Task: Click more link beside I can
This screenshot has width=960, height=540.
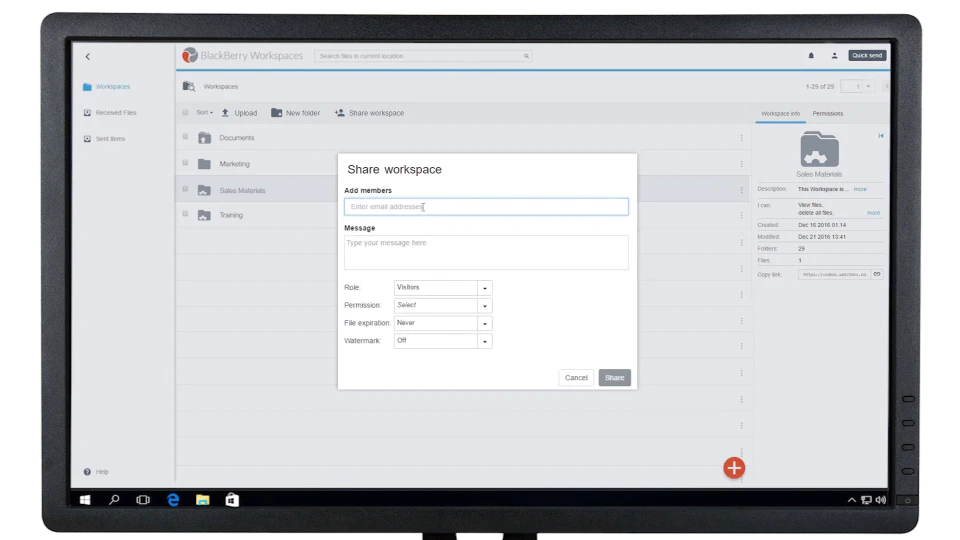Action: tap(873, 213)
